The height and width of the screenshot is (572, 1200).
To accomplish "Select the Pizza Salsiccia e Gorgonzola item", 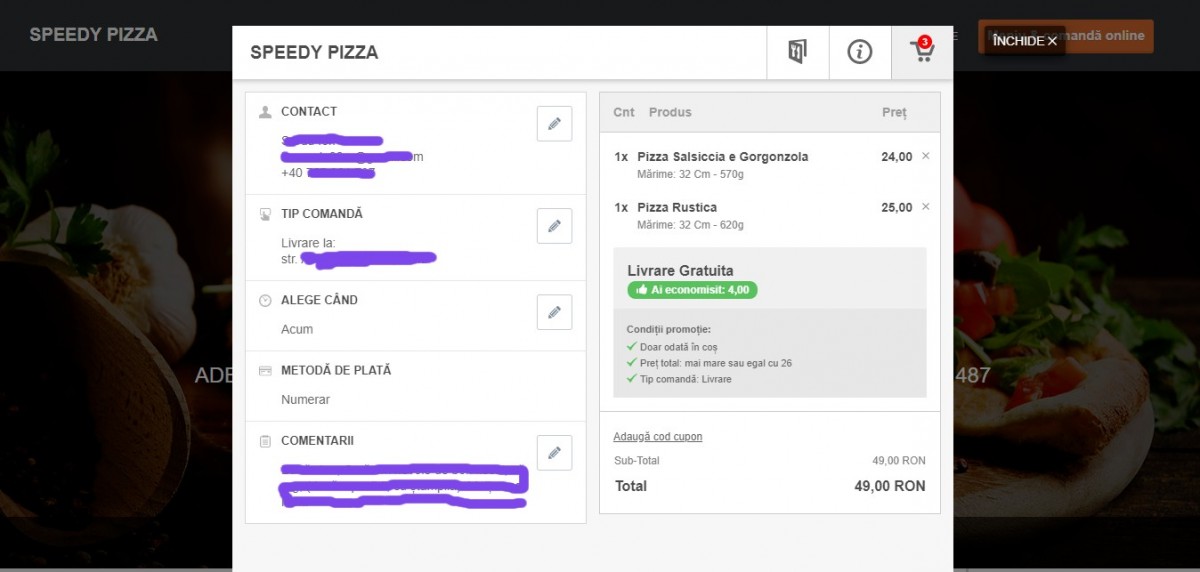I will click(x=722, y=157).
